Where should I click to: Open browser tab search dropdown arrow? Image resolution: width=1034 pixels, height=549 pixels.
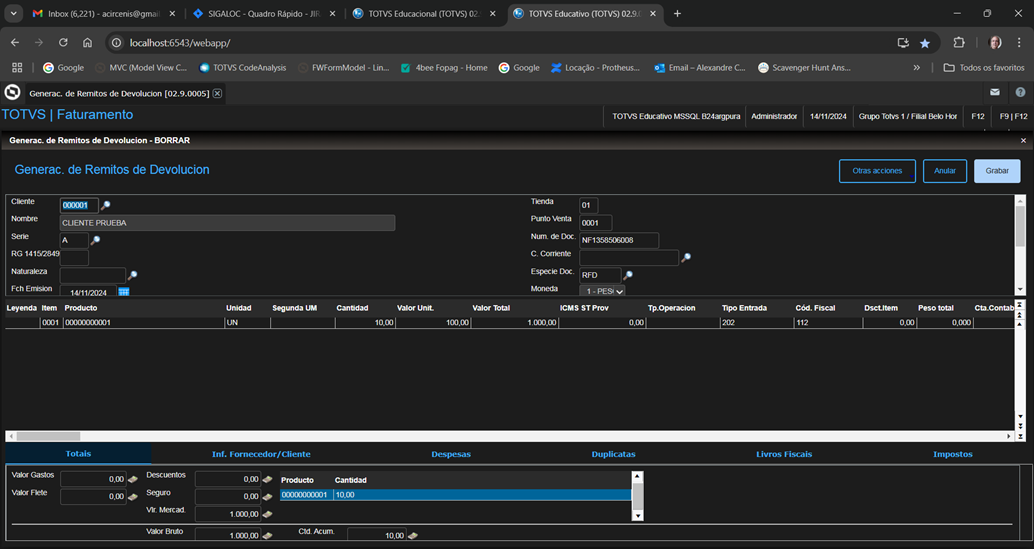coord(14,14)
